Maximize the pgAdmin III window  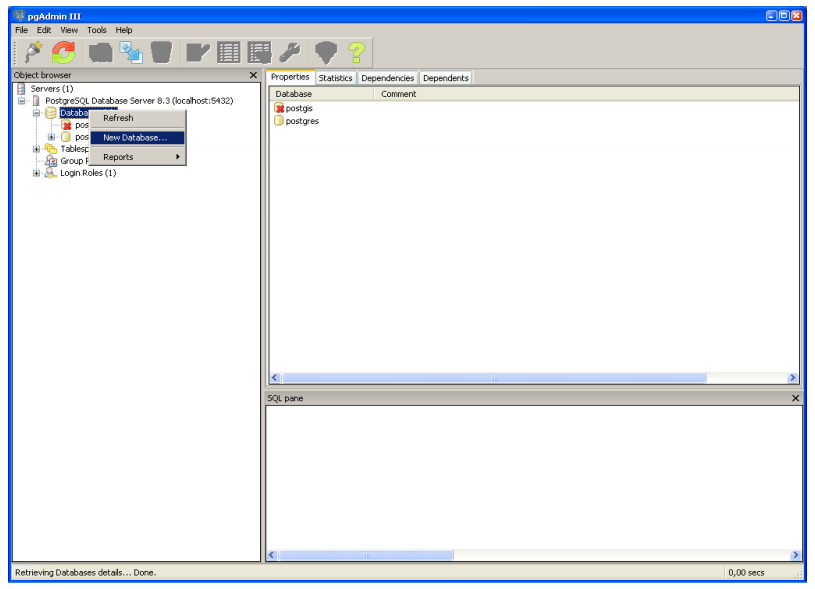(784, 16)
